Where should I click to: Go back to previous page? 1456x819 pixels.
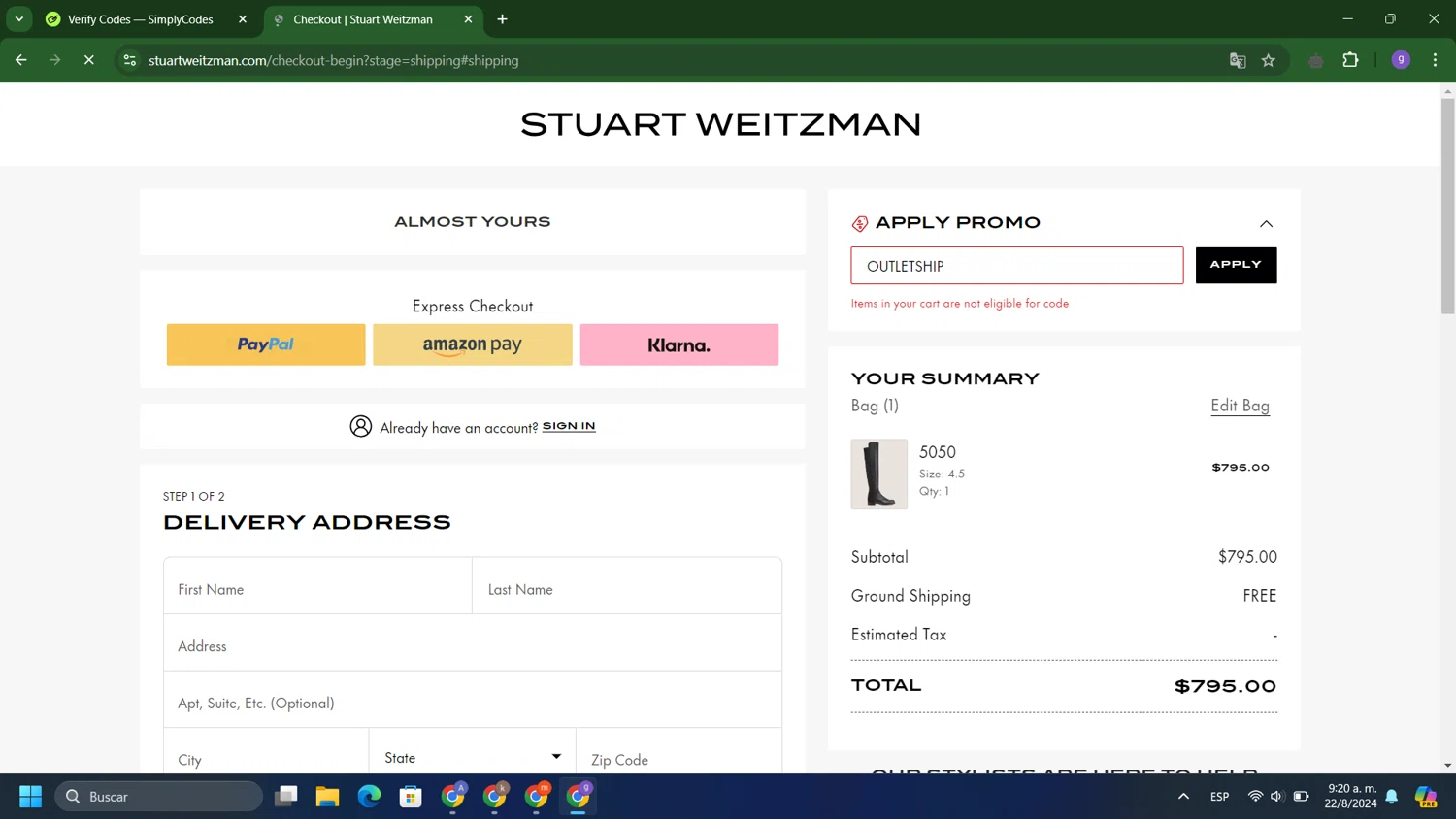21,60
